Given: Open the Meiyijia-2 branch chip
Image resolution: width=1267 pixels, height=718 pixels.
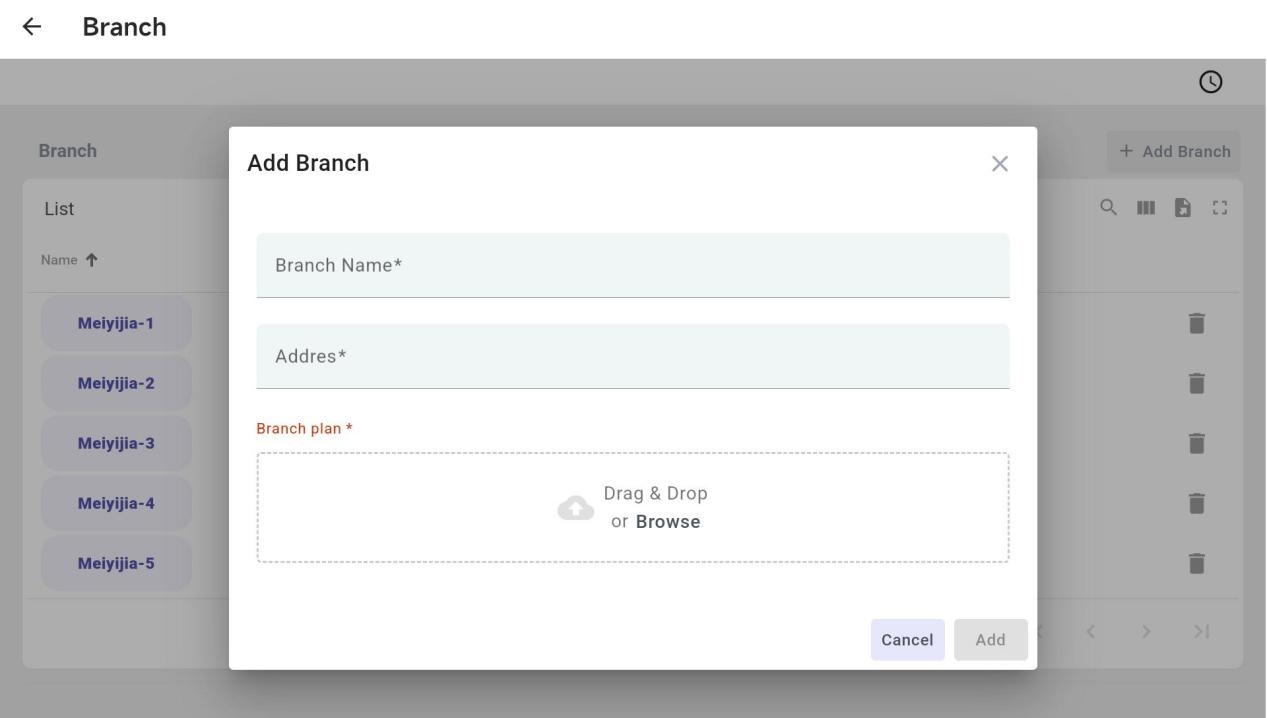Looking at the screenshot, I should click(x=116, y=383).
